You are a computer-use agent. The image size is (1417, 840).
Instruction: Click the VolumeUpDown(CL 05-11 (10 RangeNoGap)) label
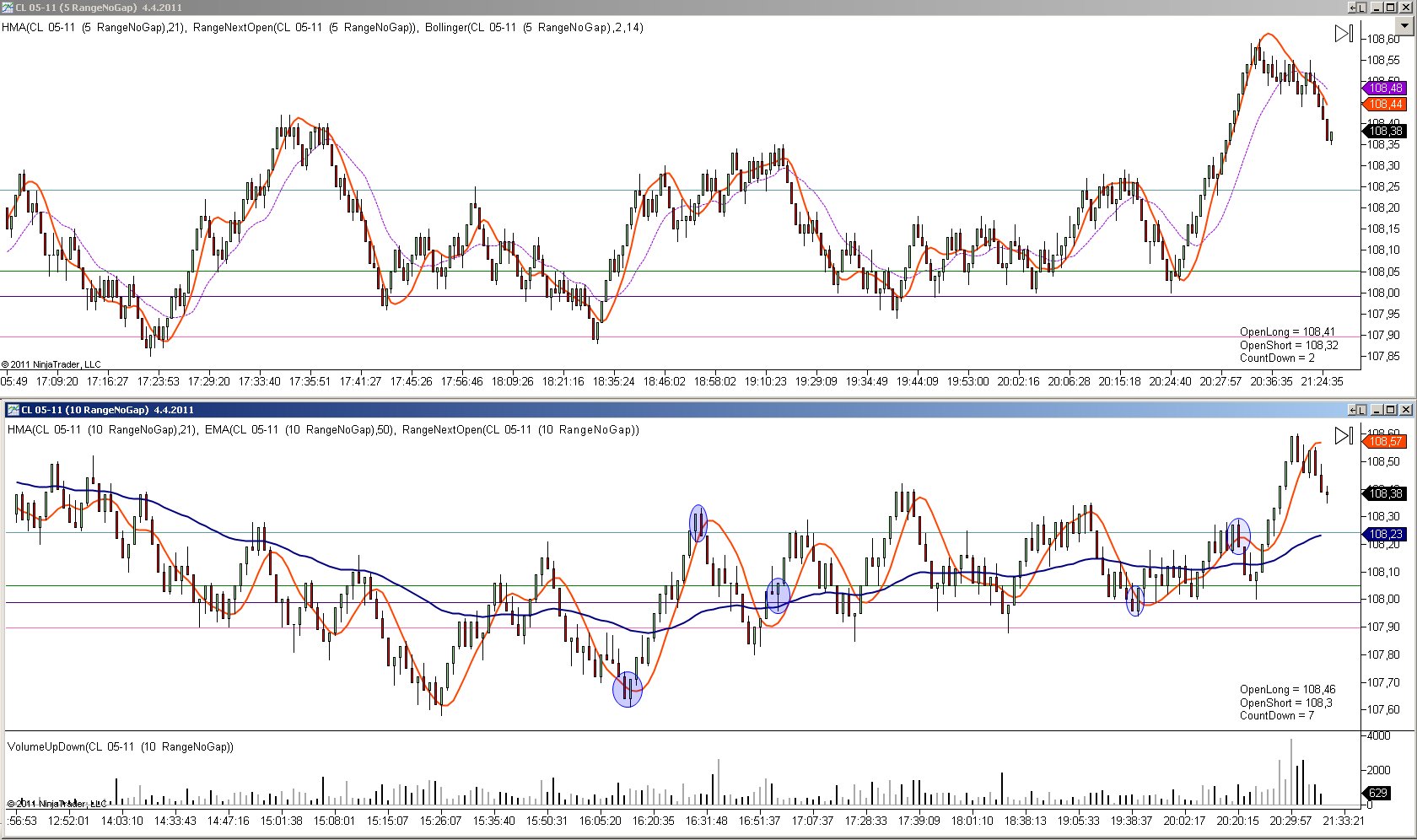point(121,746)
